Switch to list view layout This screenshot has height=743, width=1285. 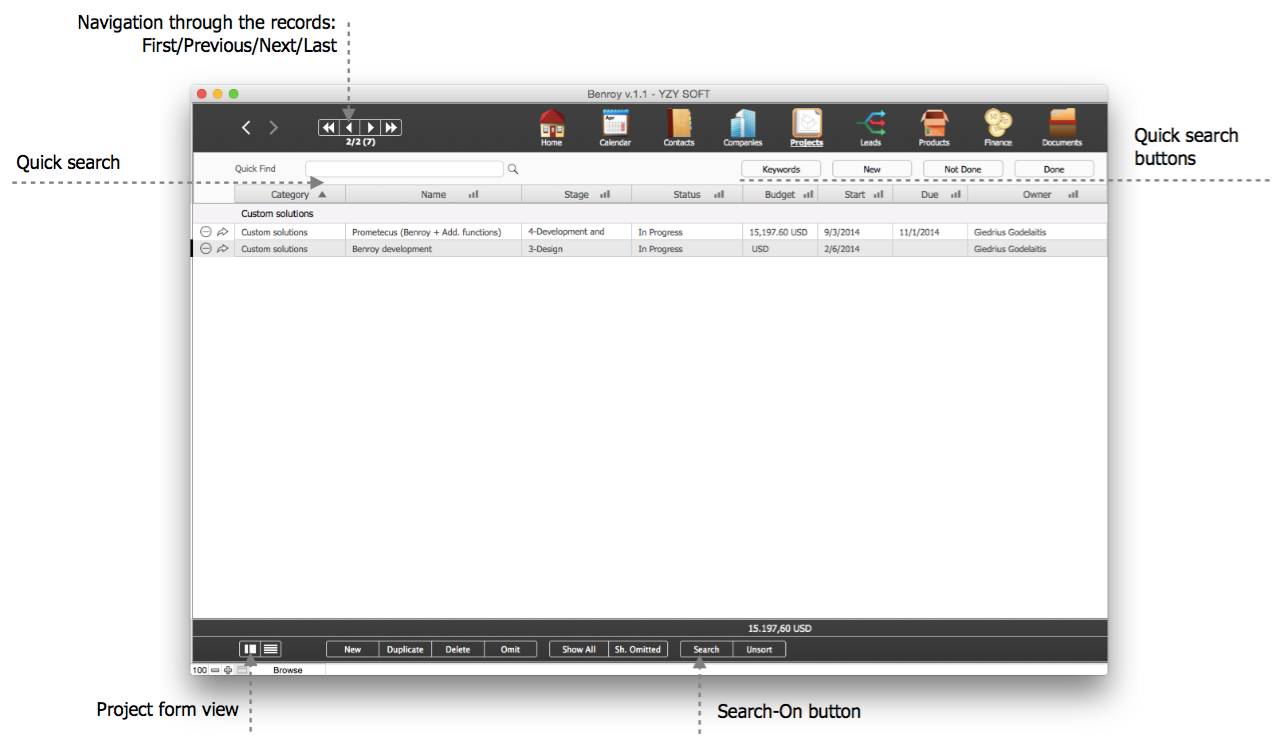coord(271,649)
